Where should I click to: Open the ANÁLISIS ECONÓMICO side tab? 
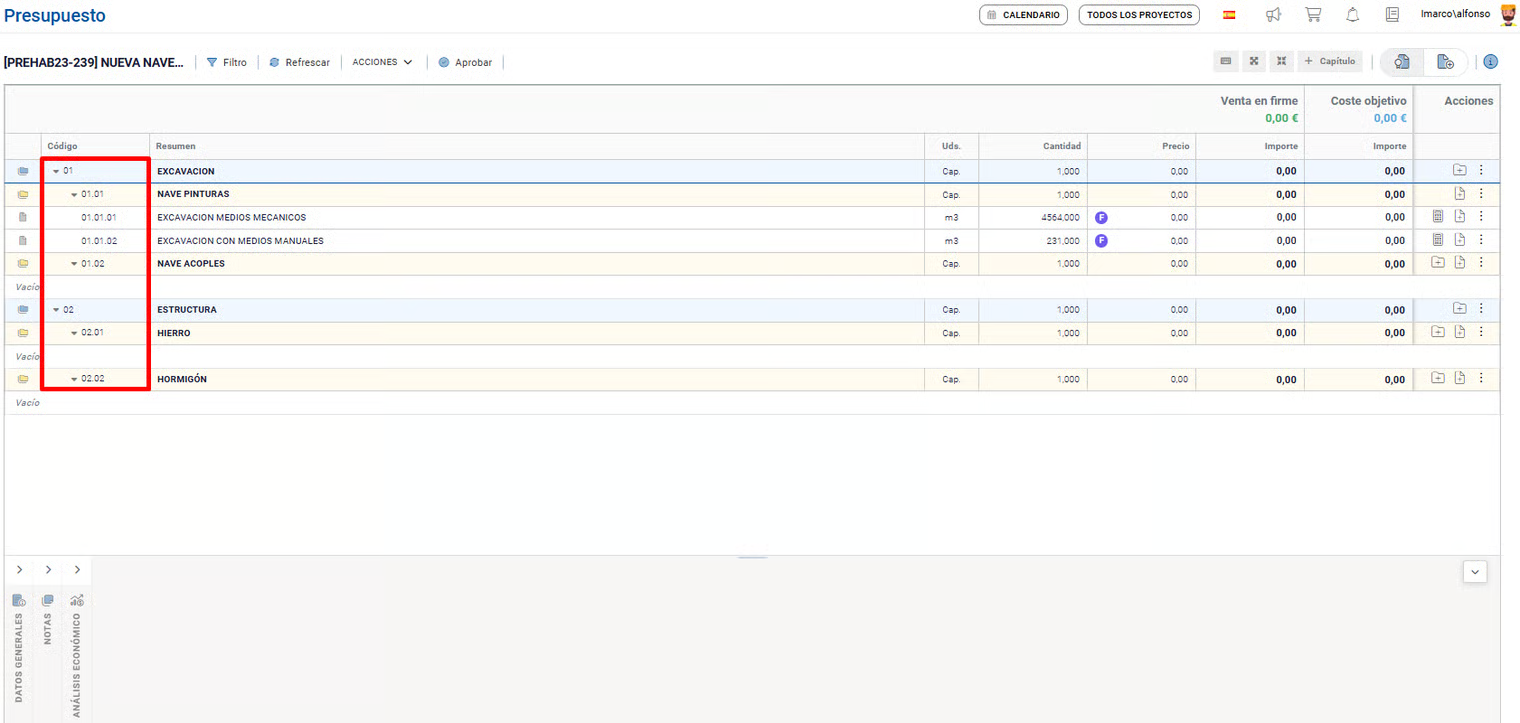(77, 652)
